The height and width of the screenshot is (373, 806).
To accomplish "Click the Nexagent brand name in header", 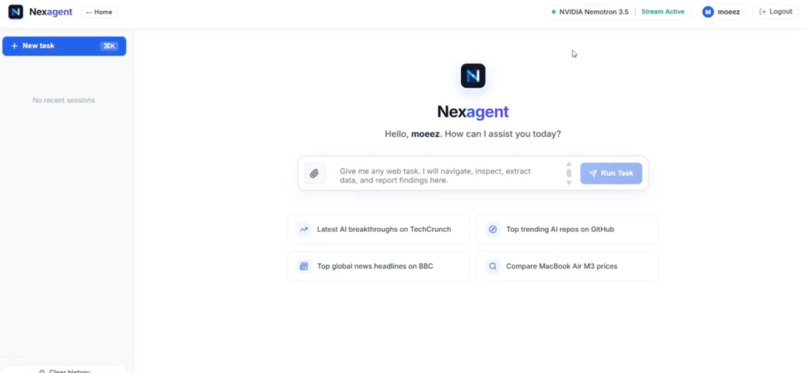I will [50, 12].
